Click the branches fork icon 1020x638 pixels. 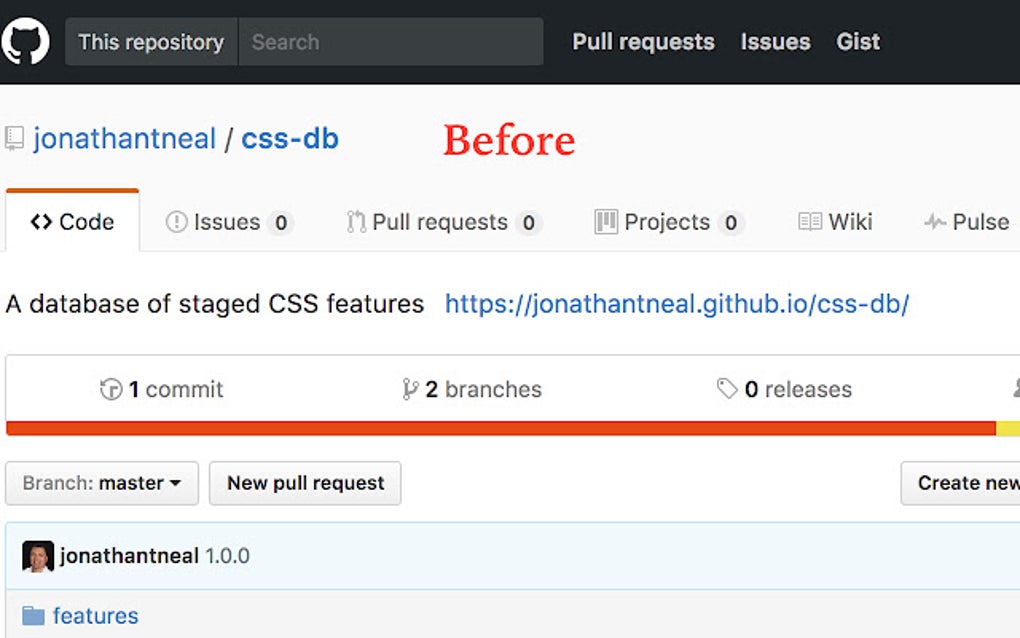410,389
